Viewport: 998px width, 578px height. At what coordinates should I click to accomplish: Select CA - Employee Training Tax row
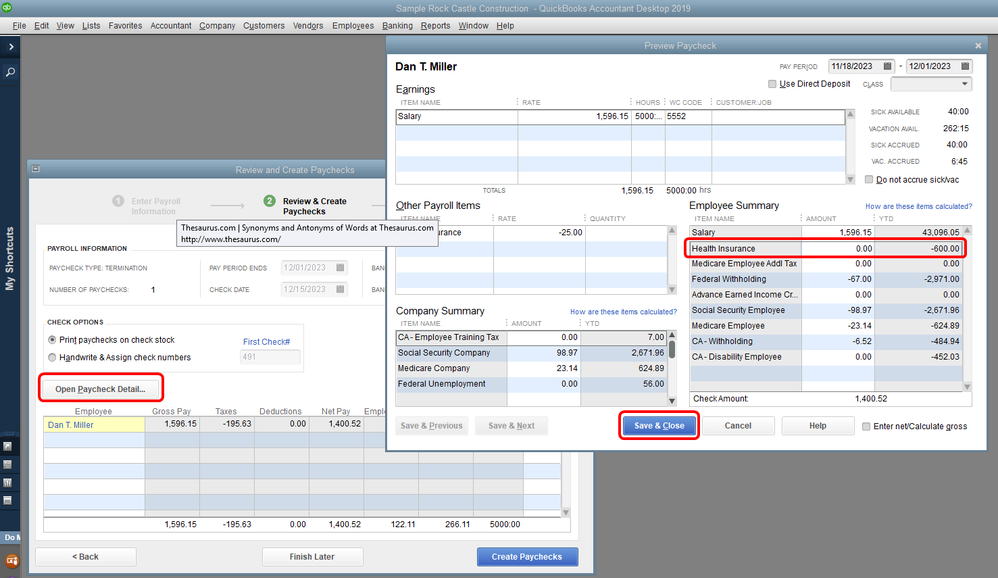pos(531,337)
